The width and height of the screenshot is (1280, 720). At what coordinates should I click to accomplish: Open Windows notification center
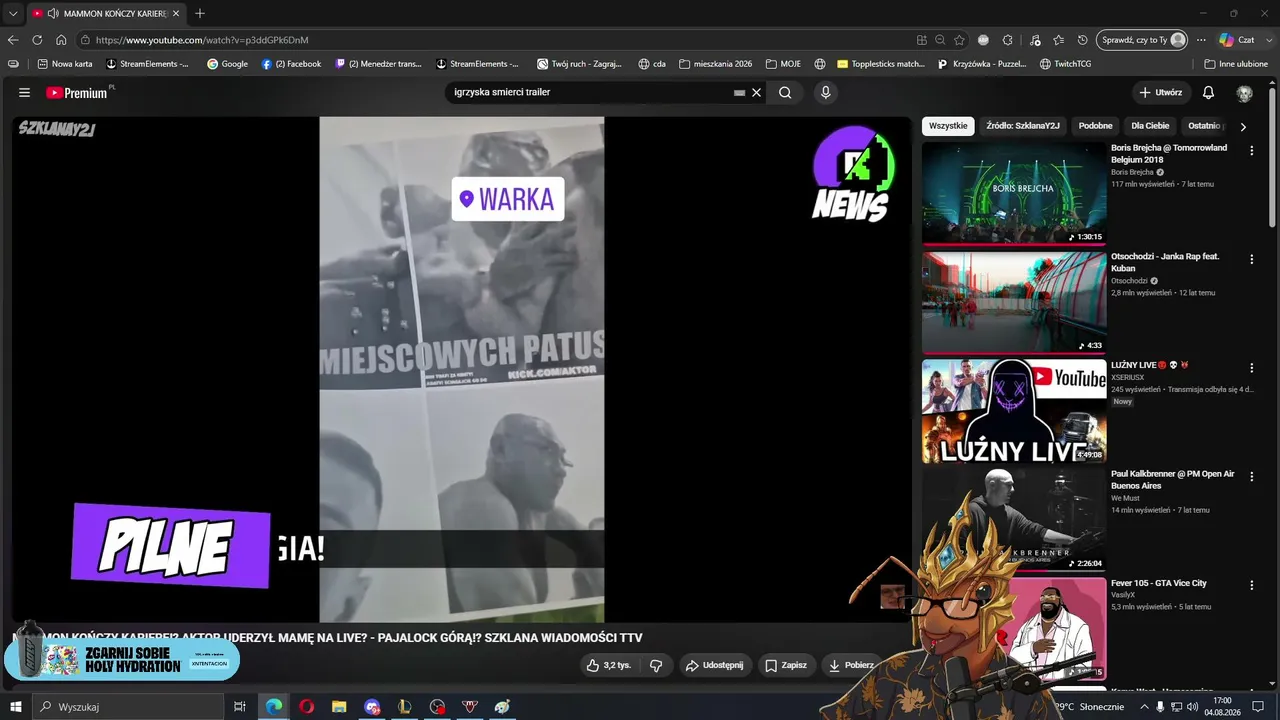[1258, 707]
